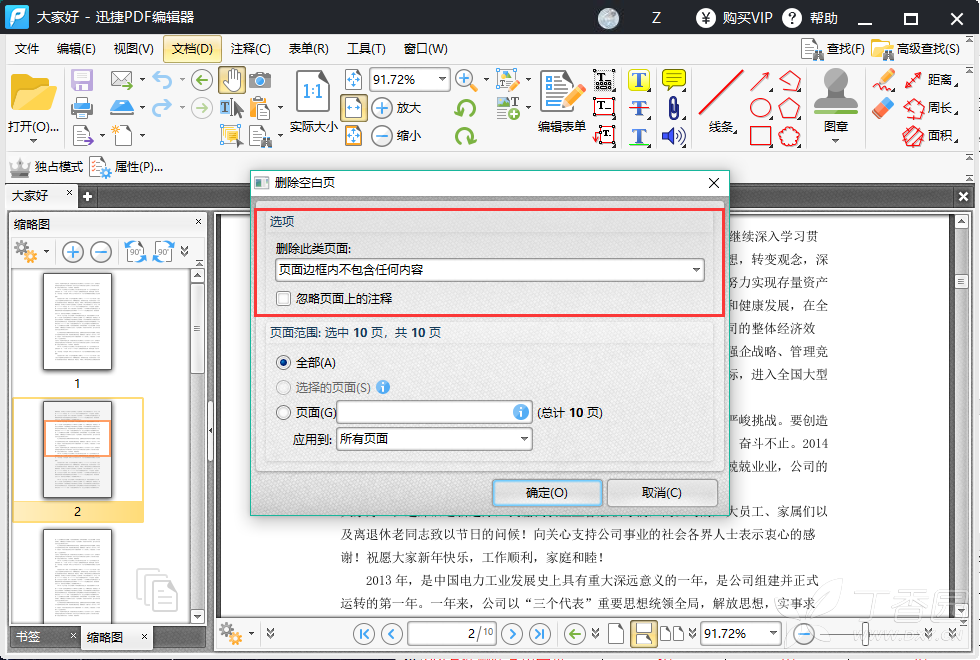Viewport: 980px width, 660px height.
Task: Choose the eraser tool
Action: point(884,108)
